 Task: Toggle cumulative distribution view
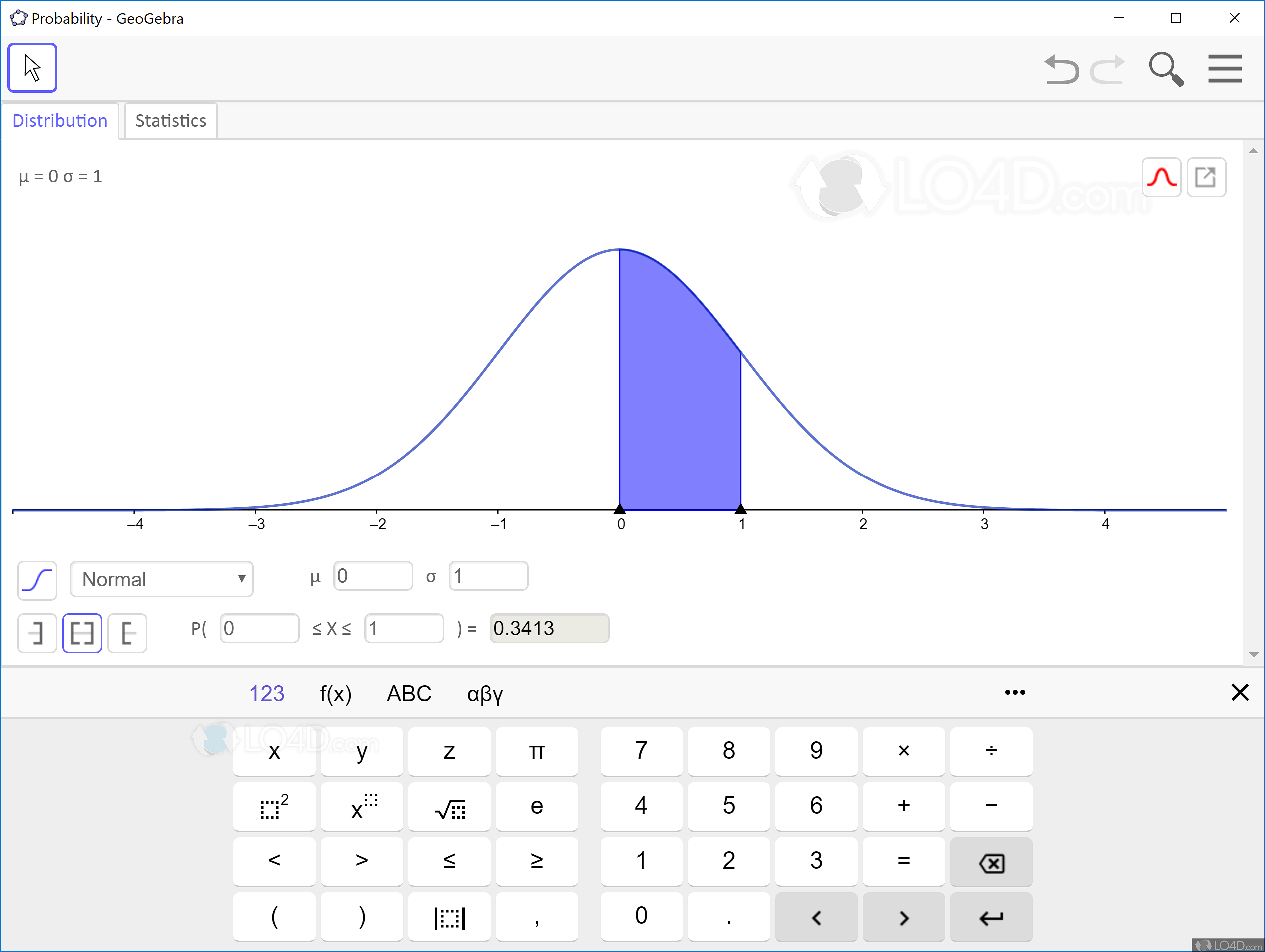[x=36, y=580]
